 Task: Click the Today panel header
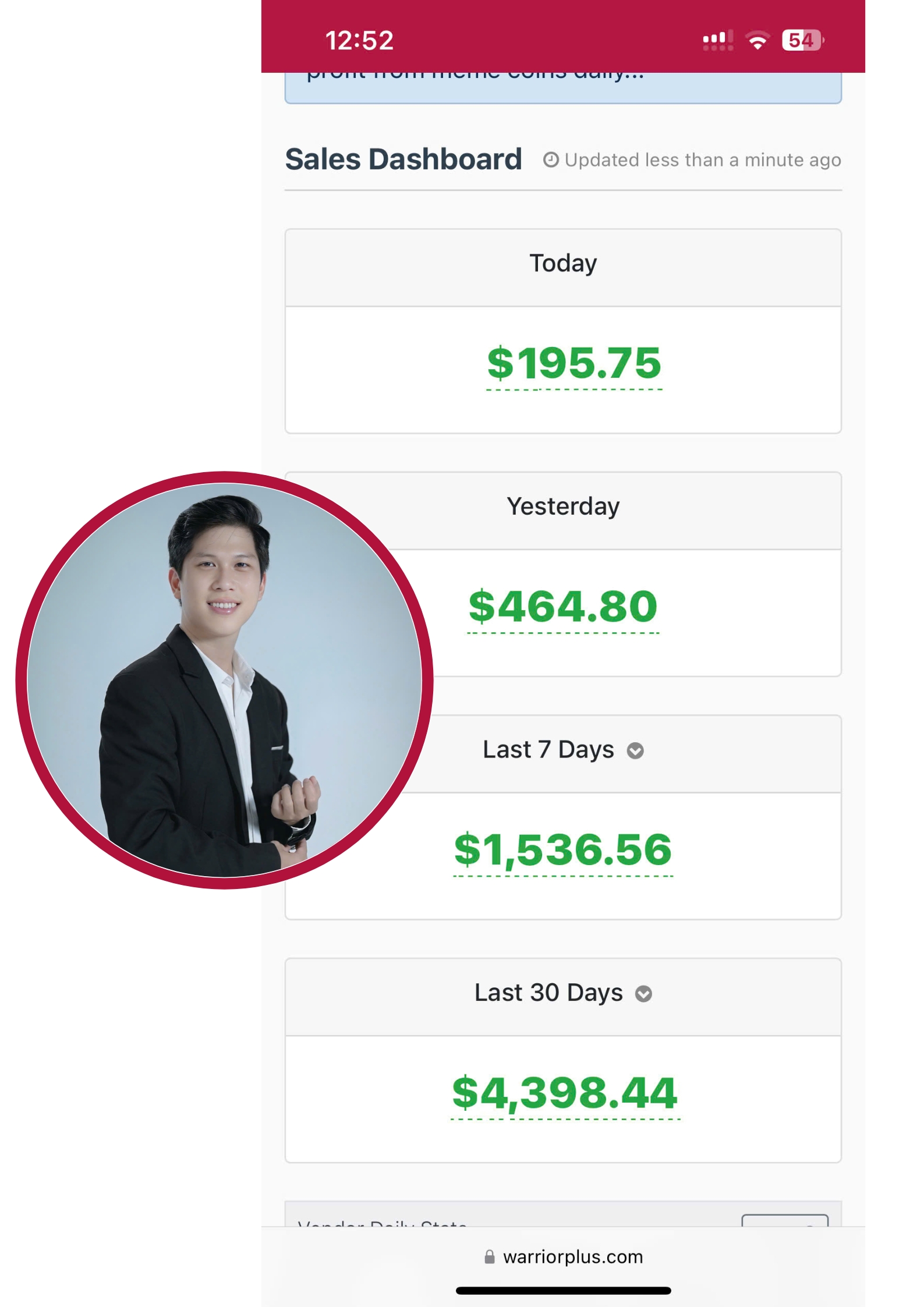[563, 264]
